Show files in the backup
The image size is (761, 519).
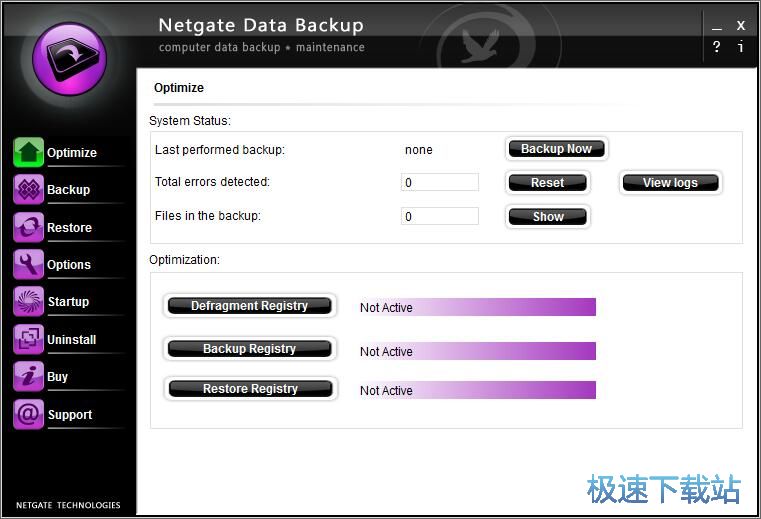coord(547,216)
